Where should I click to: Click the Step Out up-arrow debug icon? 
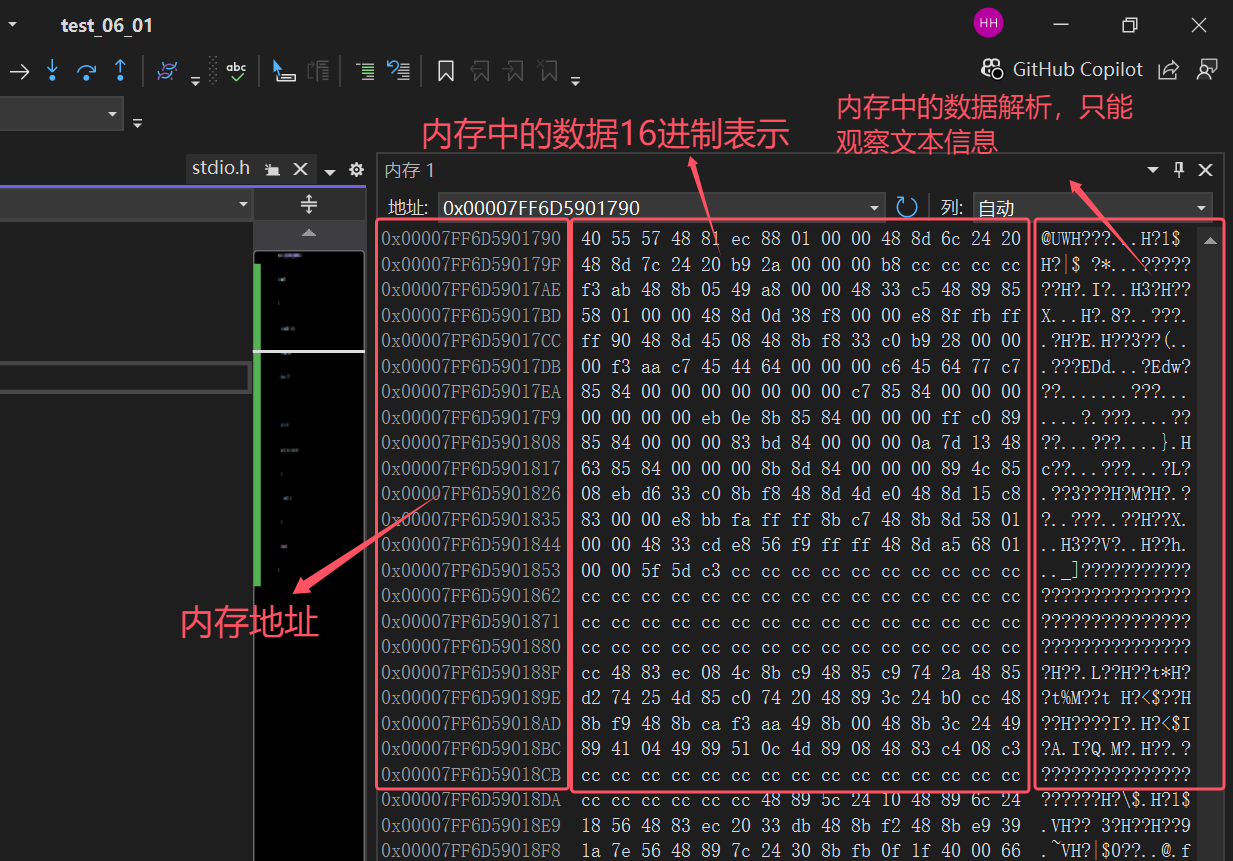[119, 70]
